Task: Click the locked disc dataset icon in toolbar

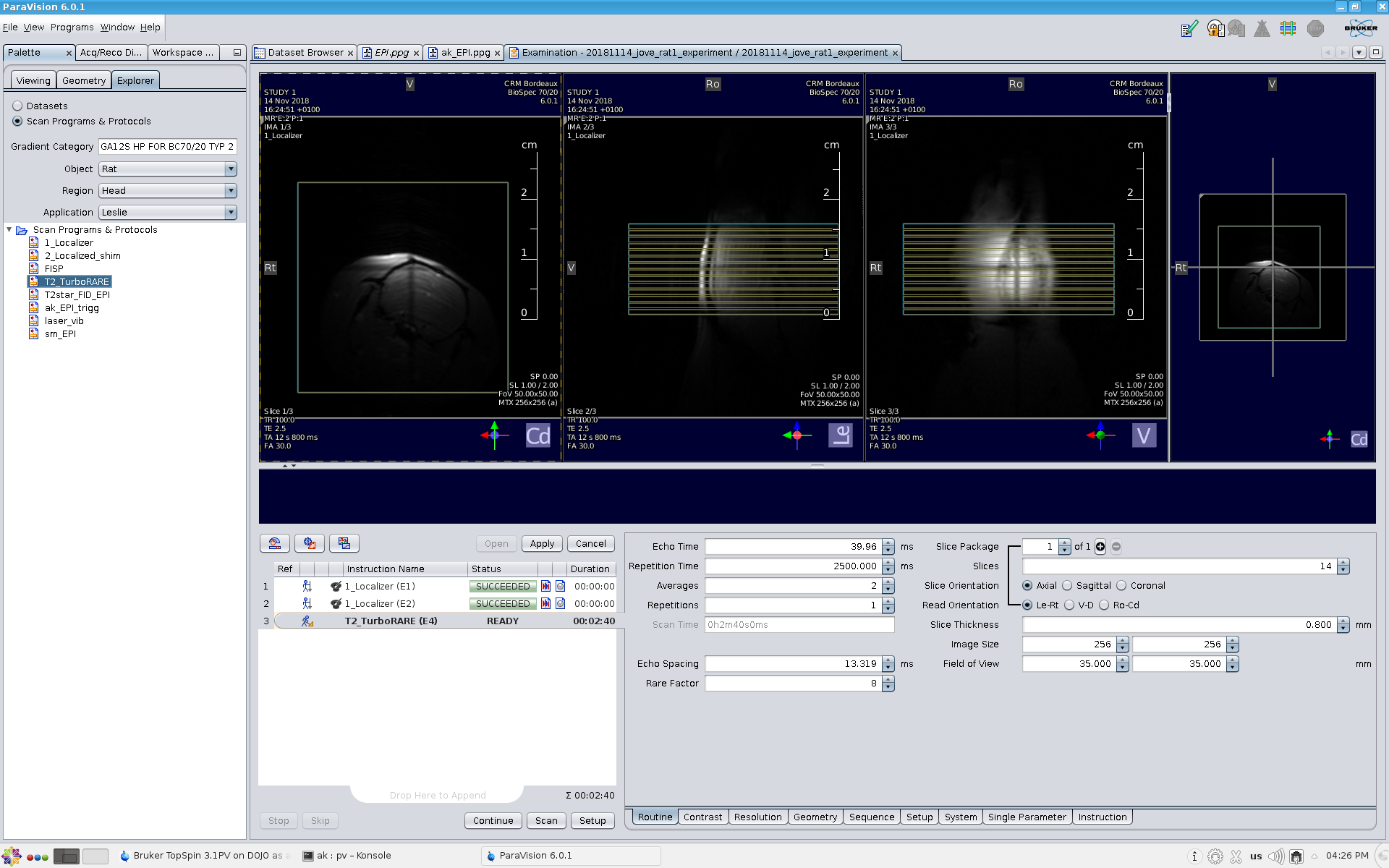Action: pyautogui.click(x=1215, y=29)
